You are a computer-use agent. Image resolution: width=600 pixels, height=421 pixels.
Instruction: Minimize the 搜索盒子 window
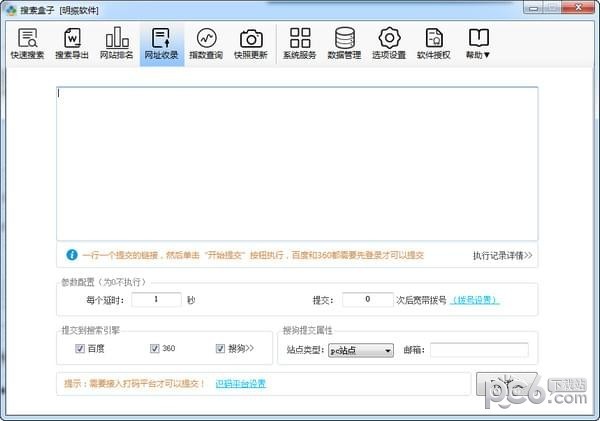pos(533,8)
